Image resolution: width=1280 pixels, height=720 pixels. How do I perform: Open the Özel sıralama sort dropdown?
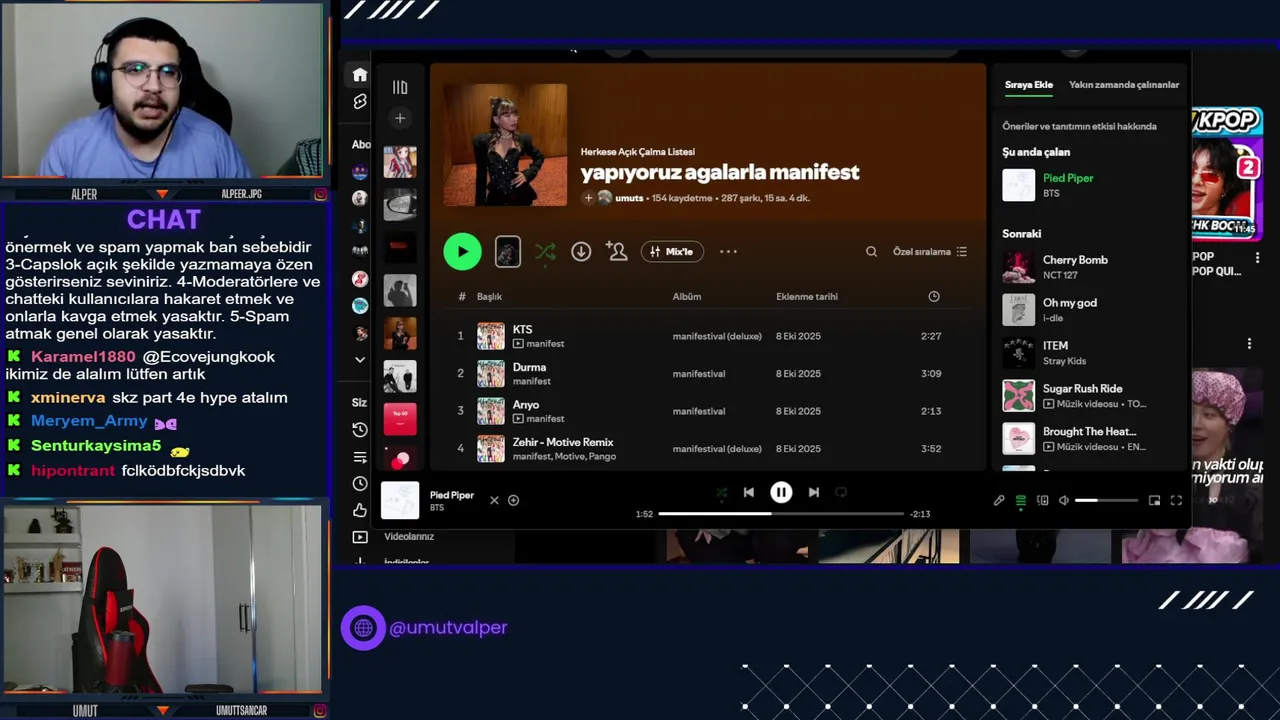coord(930,252)
